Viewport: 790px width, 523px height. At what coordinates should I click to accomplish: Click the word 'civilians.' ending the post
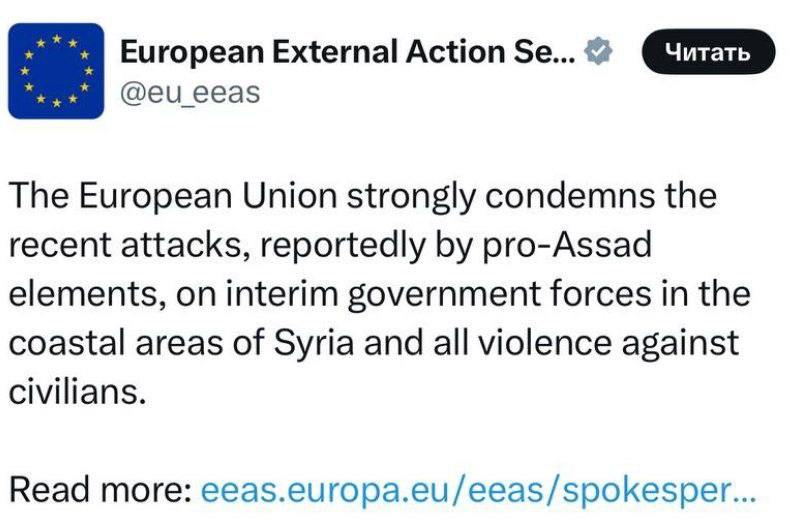79,391
